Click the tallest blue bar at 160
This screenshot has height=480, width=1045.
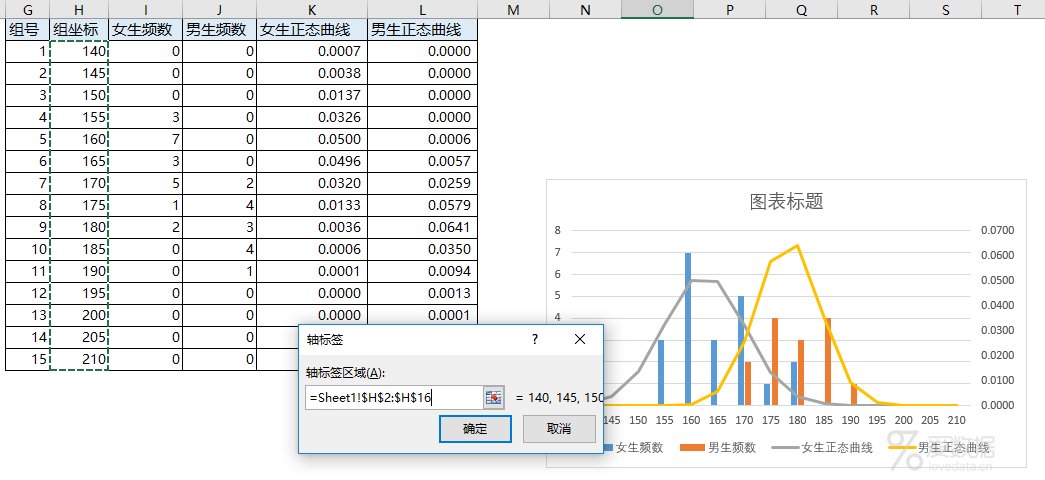(687, 329)
